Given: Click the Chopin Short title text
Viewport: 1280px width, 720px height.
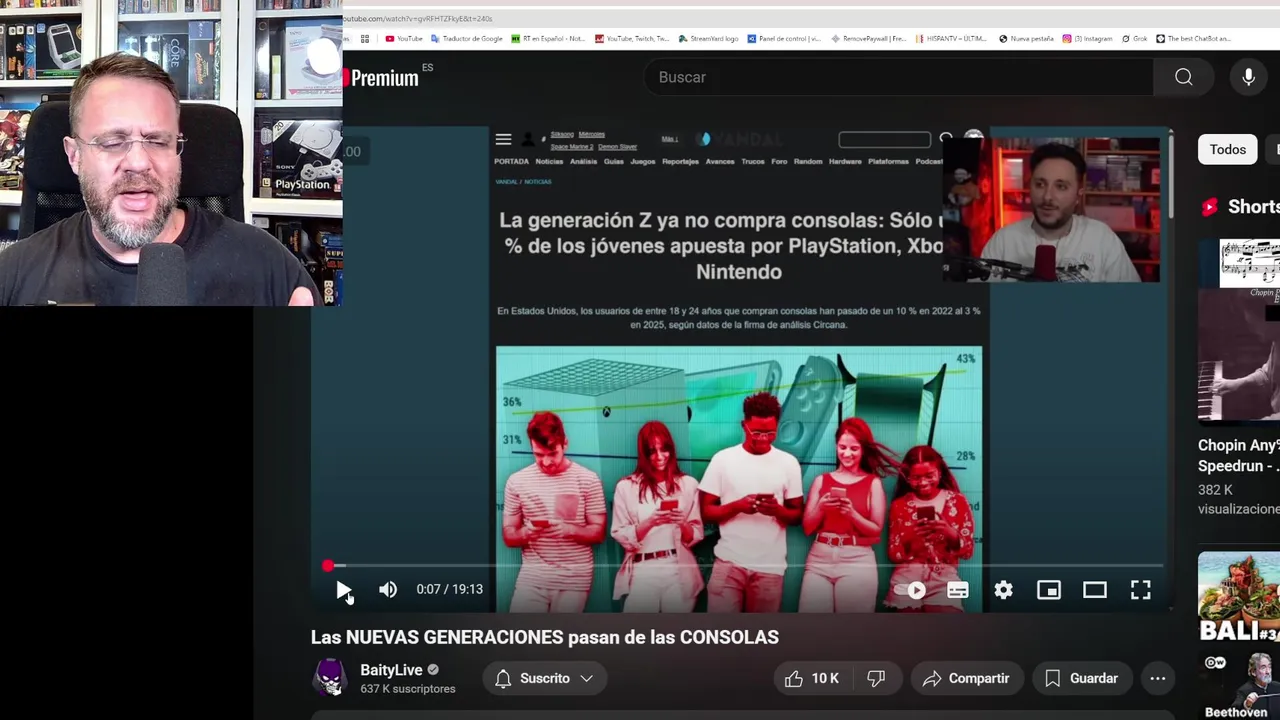Looking at the screenshot, I should coord(1239,455).
